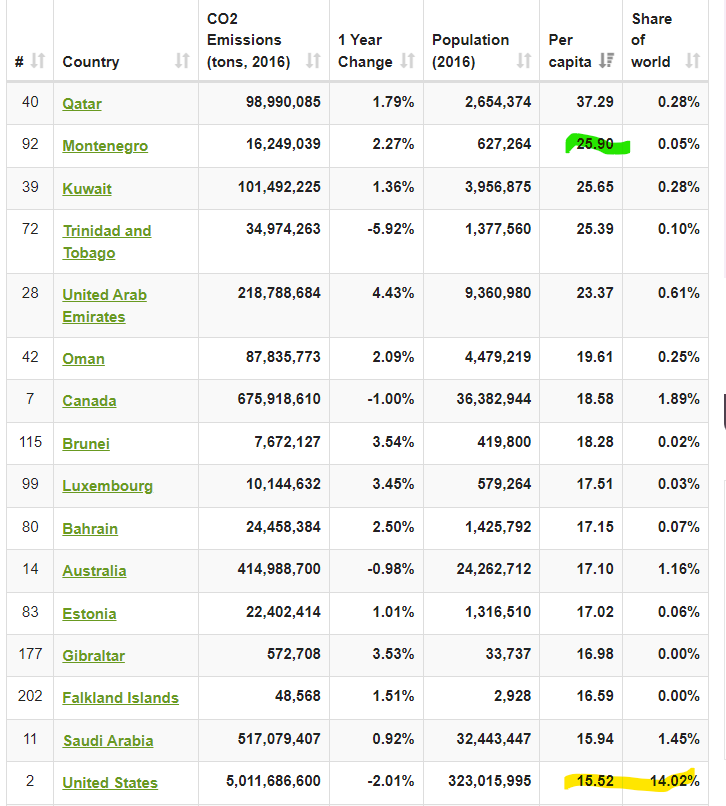Open the Gibraltar link
The image size is (726, 806).
tap(94, 656)
